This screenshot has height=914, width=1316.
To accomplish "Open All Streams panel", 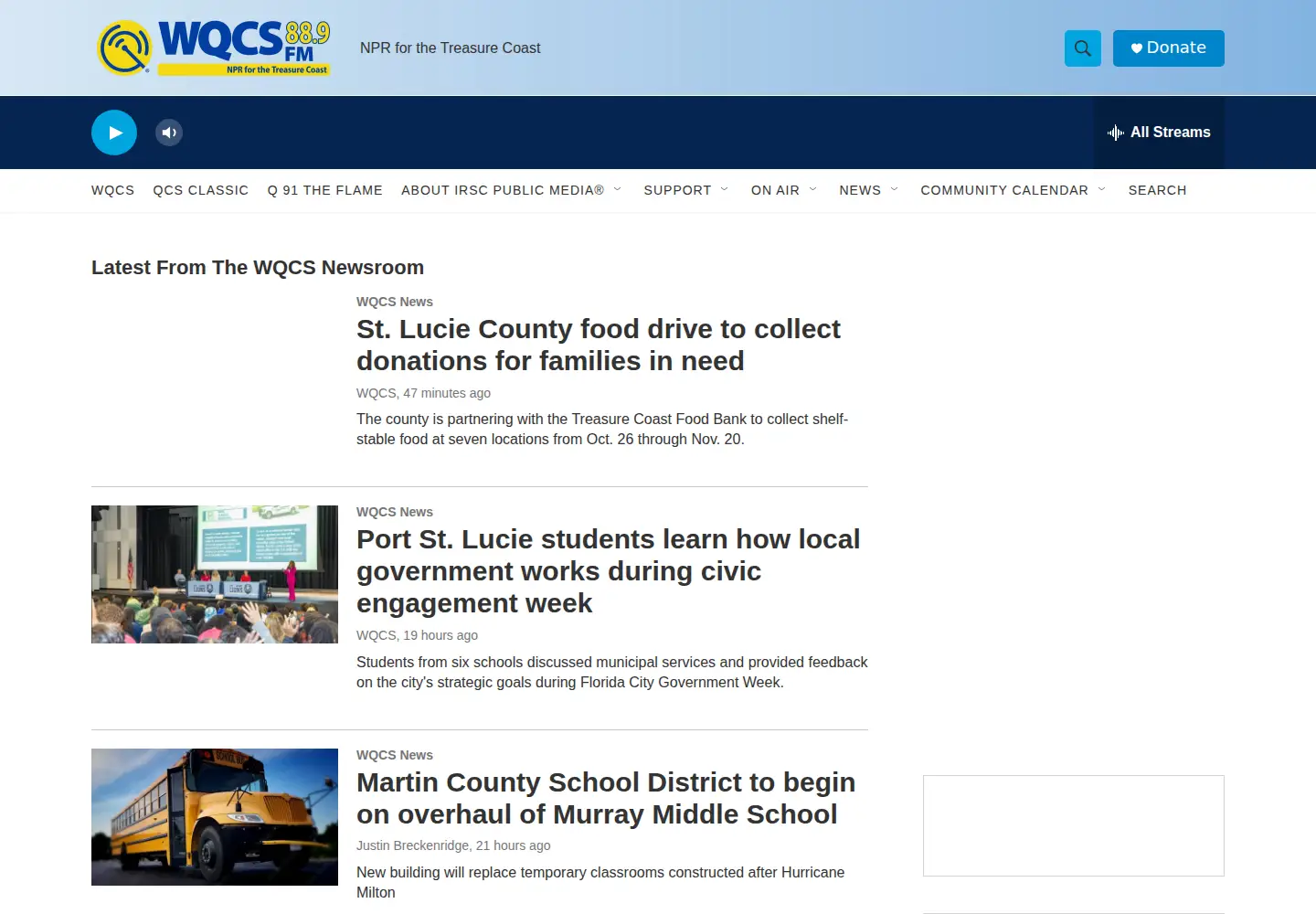I will [1159, 133].
